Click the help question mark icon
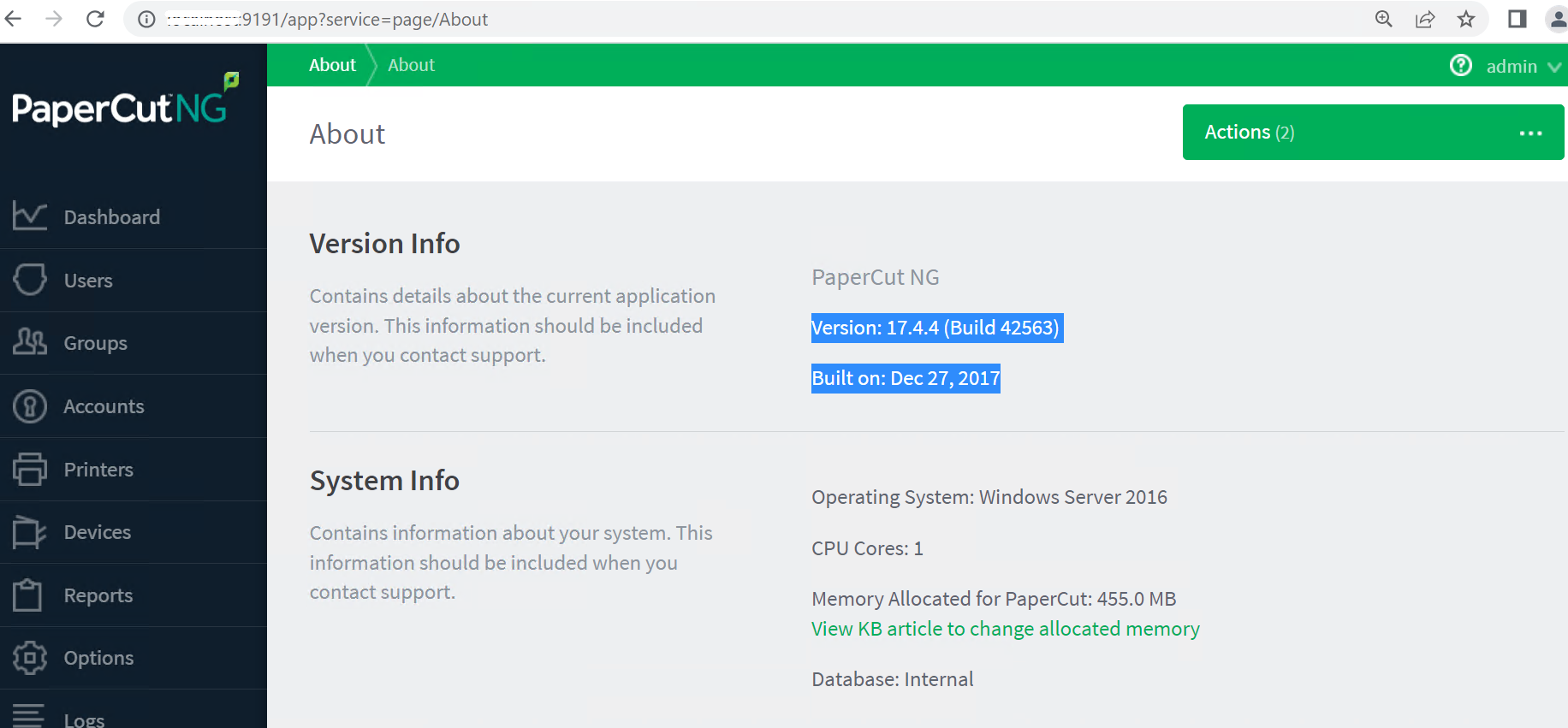Screen dimensions: 1568x728 pyautogui.click(x=1460, y=66)
